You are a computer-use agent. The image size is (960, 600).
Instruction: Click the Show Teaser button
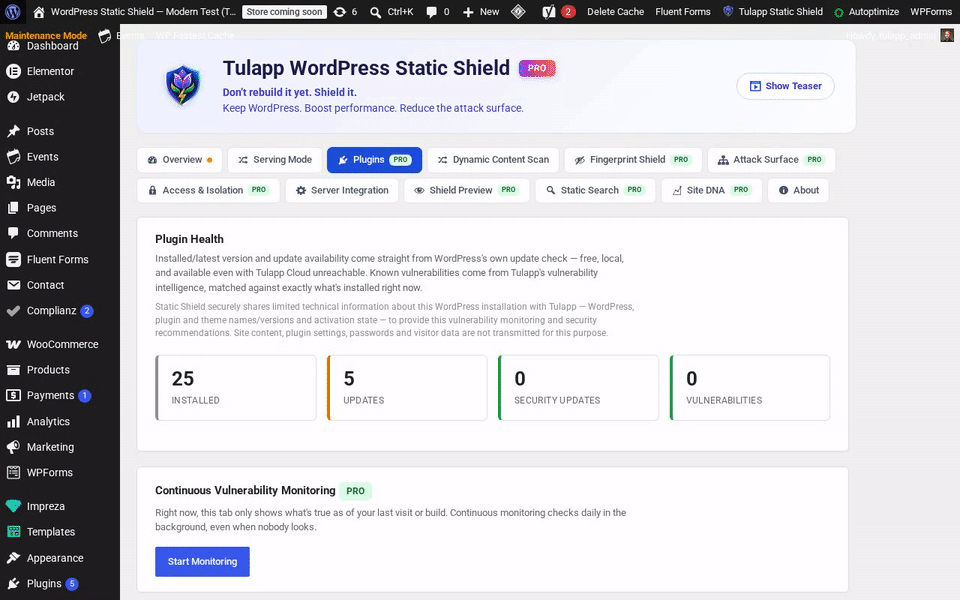tap(786, 86)
